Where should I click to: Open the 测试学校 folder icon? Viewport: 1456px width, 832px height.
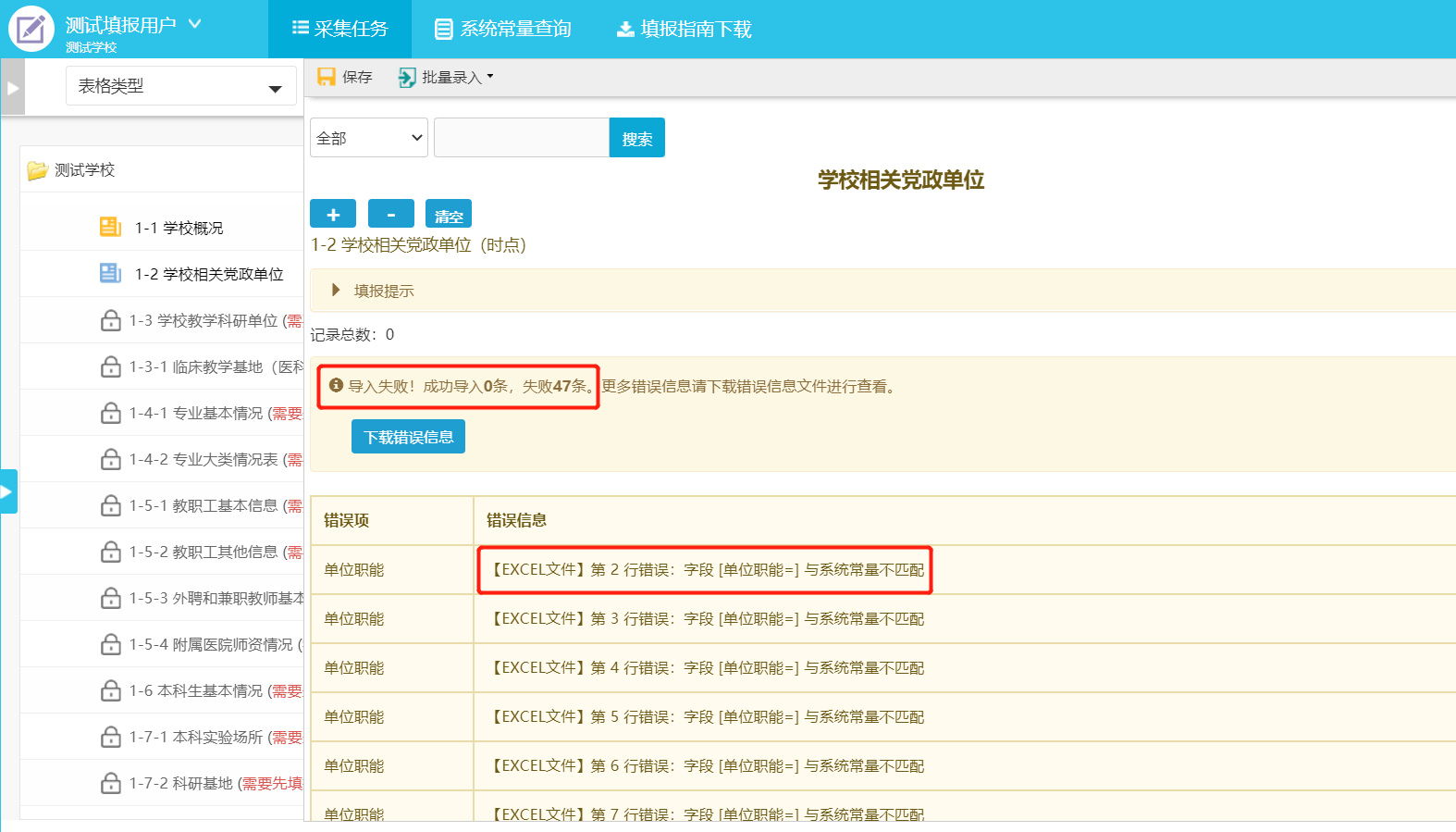[x=37, y=170]
